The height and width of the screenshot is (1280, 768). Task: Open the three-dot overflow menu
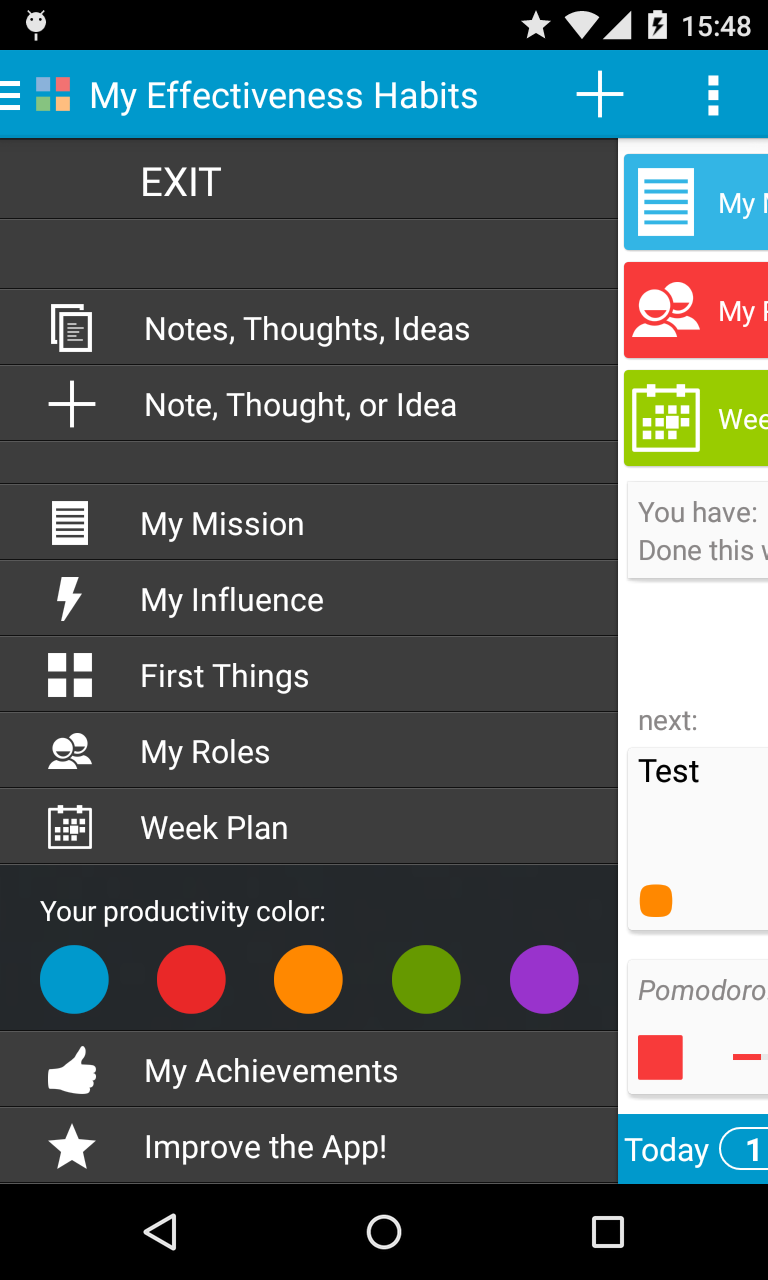click(x=713, y=95)
